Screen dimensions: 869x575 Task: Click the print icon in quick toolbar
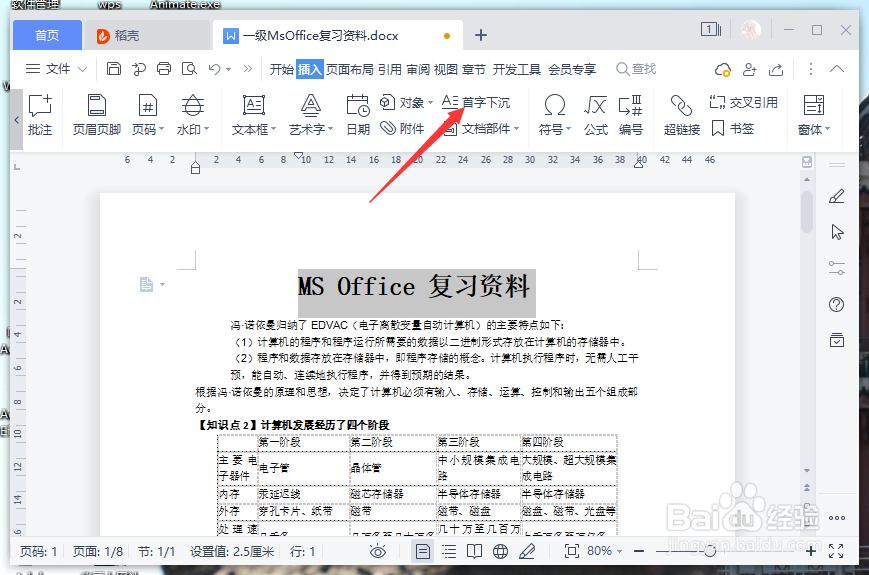(164, 69)
